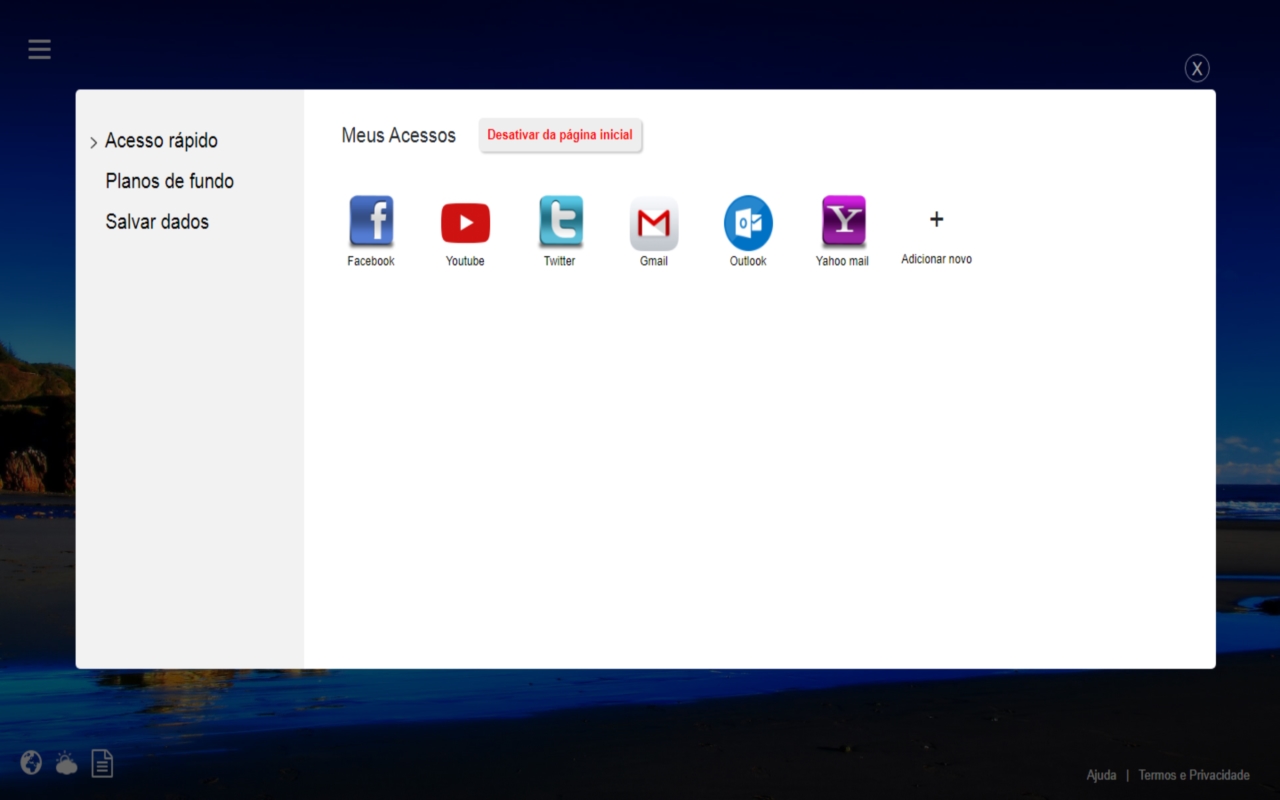The image size is (1280, 800).
Task: Open the Twitter shortcut icon
Action: pyautogui.click(x=560, y=221)
